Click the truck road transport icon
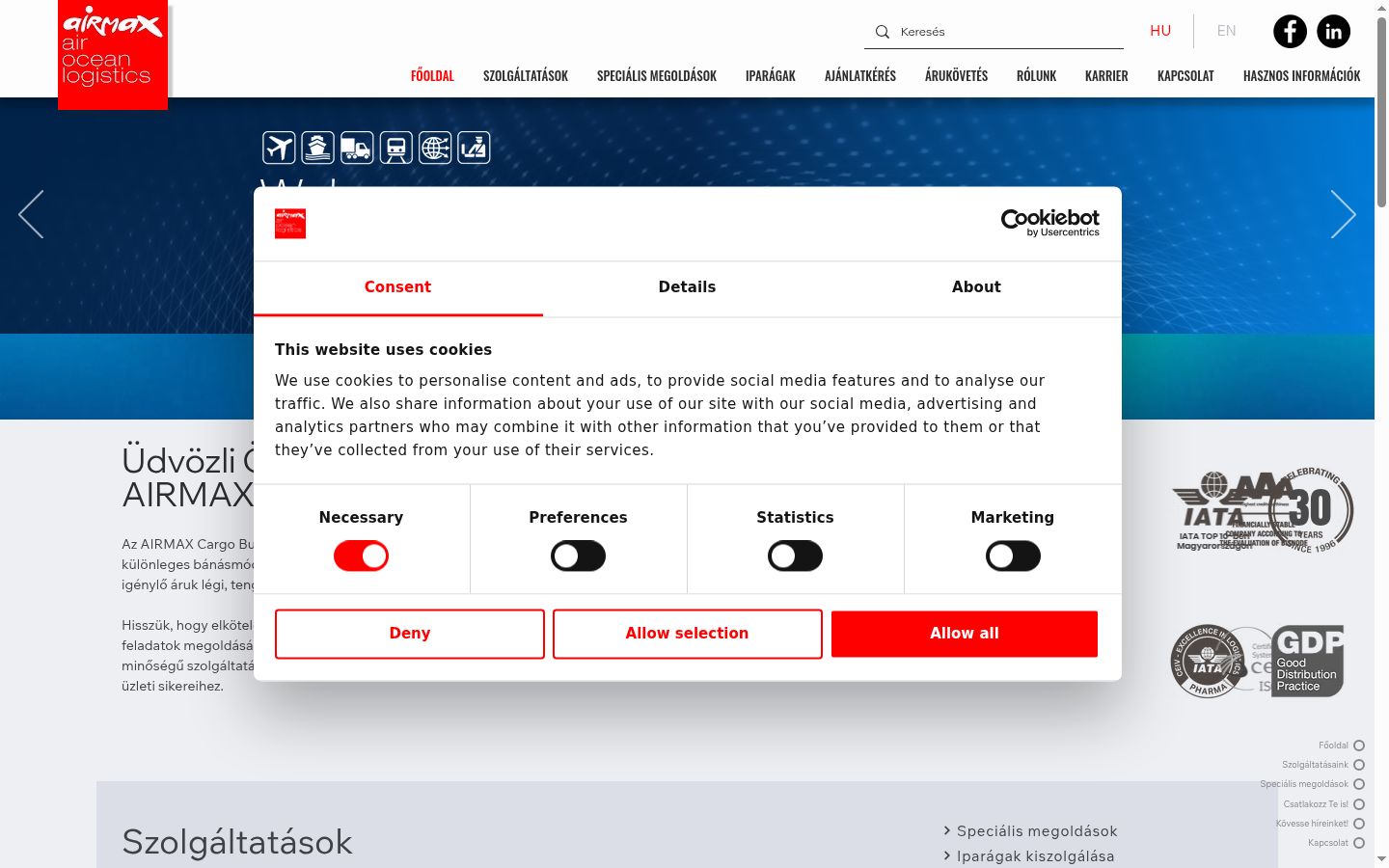The image size is (1389, 868). (357, 148)
